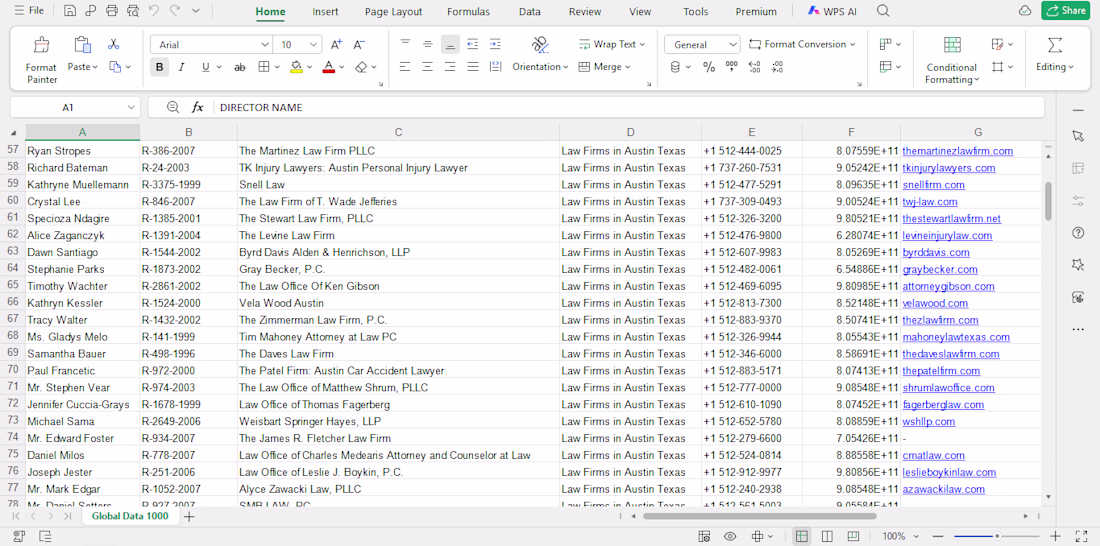Open the thepatelfirm.com hyperlink

click(941, 371)
